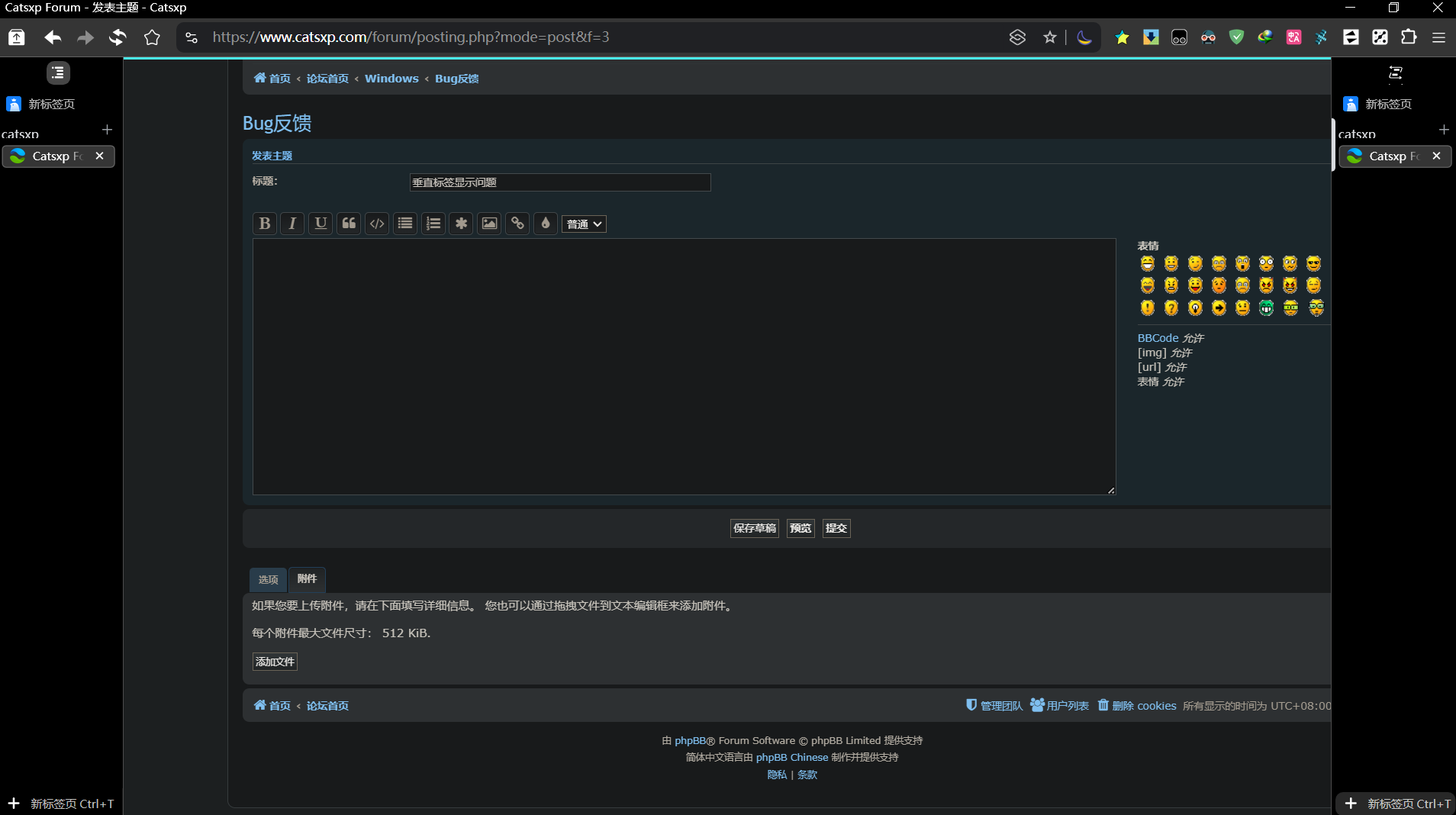
Task: Open 首页 link in top breadcrumb
Action: click(272, 79)
